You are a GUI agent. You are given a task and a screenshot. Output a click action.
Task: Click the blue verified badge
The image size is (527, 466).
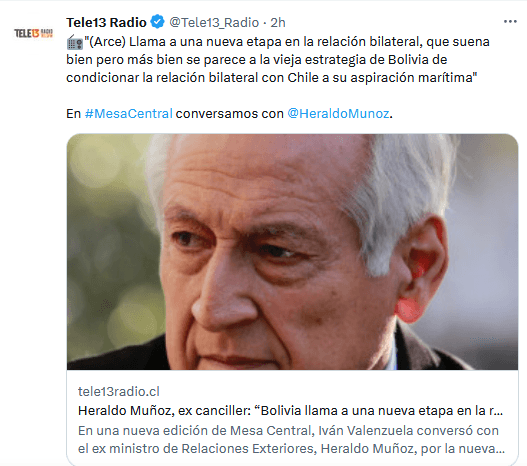[x=157, y=22]
